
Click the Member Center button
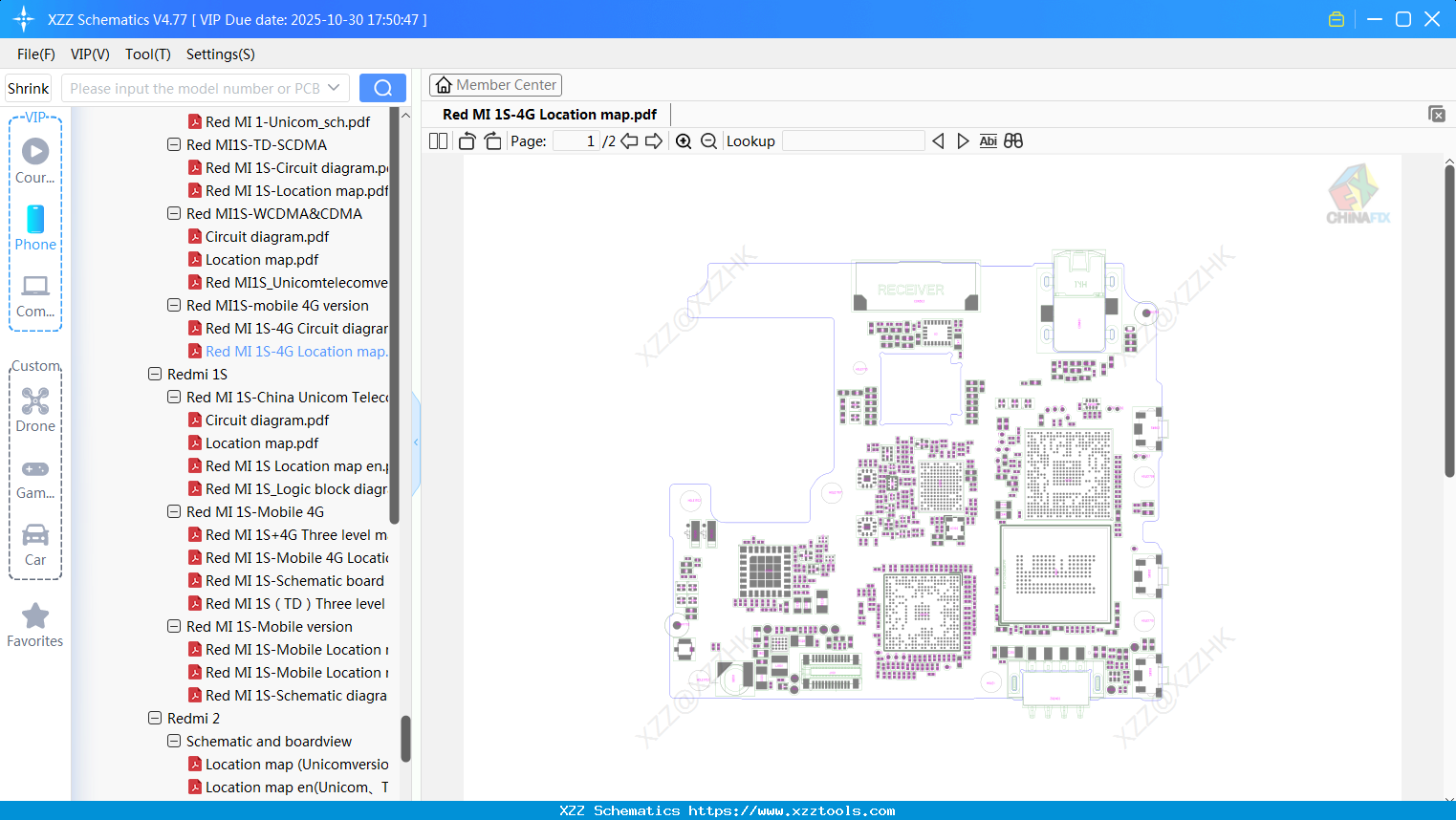point(495,84)
